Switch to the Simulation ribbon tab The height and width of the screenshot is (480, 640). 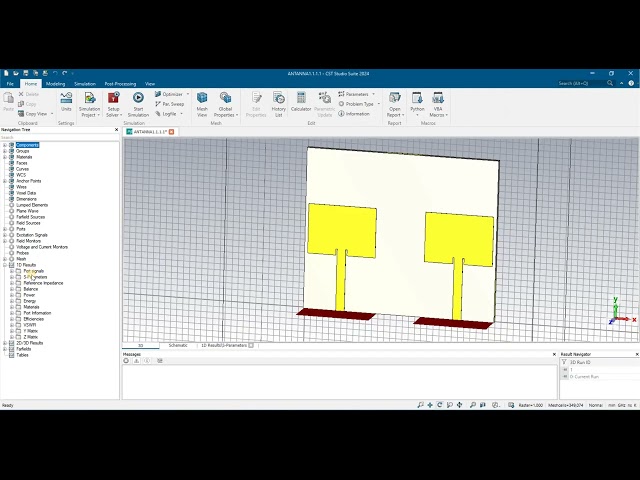pyautogui.click(x=85, y=84)
